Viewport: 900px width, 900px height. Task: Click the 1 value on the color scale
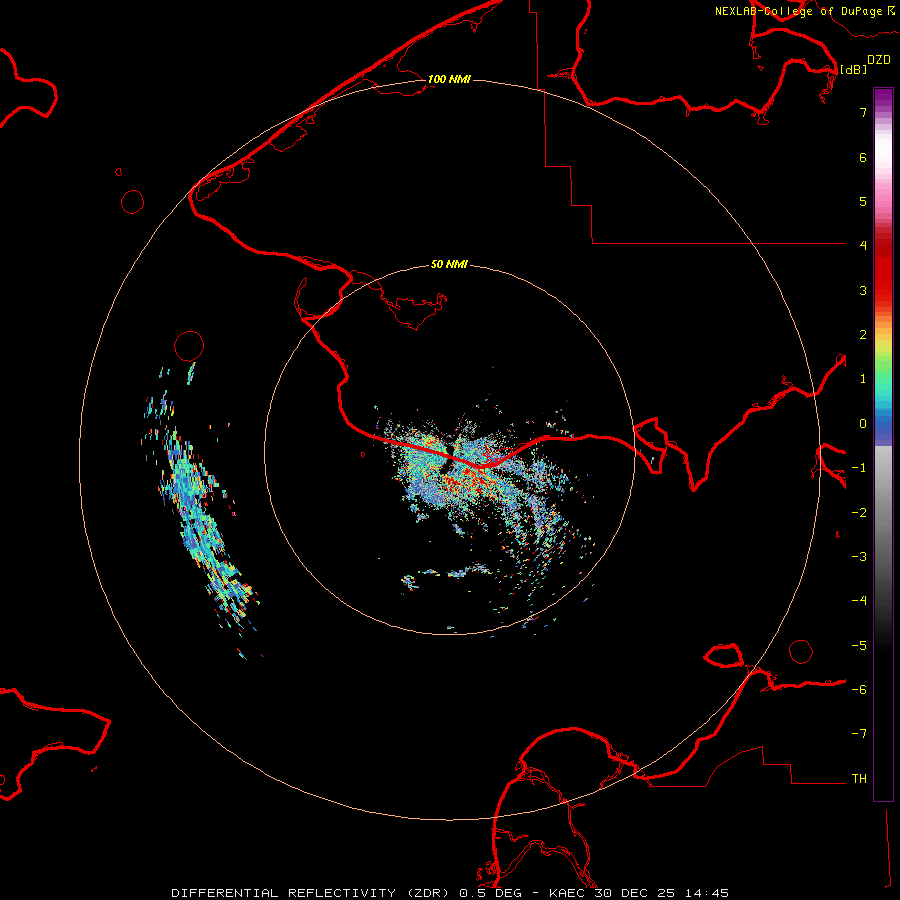(863, 379)
